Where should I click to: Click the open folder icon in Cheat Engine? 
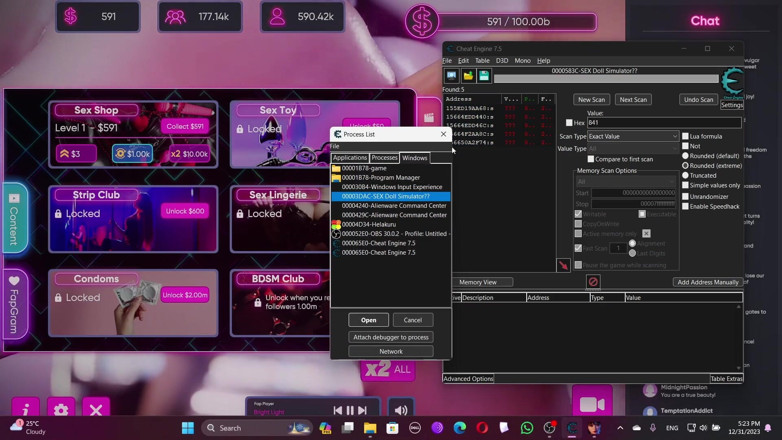pos(468,76)
